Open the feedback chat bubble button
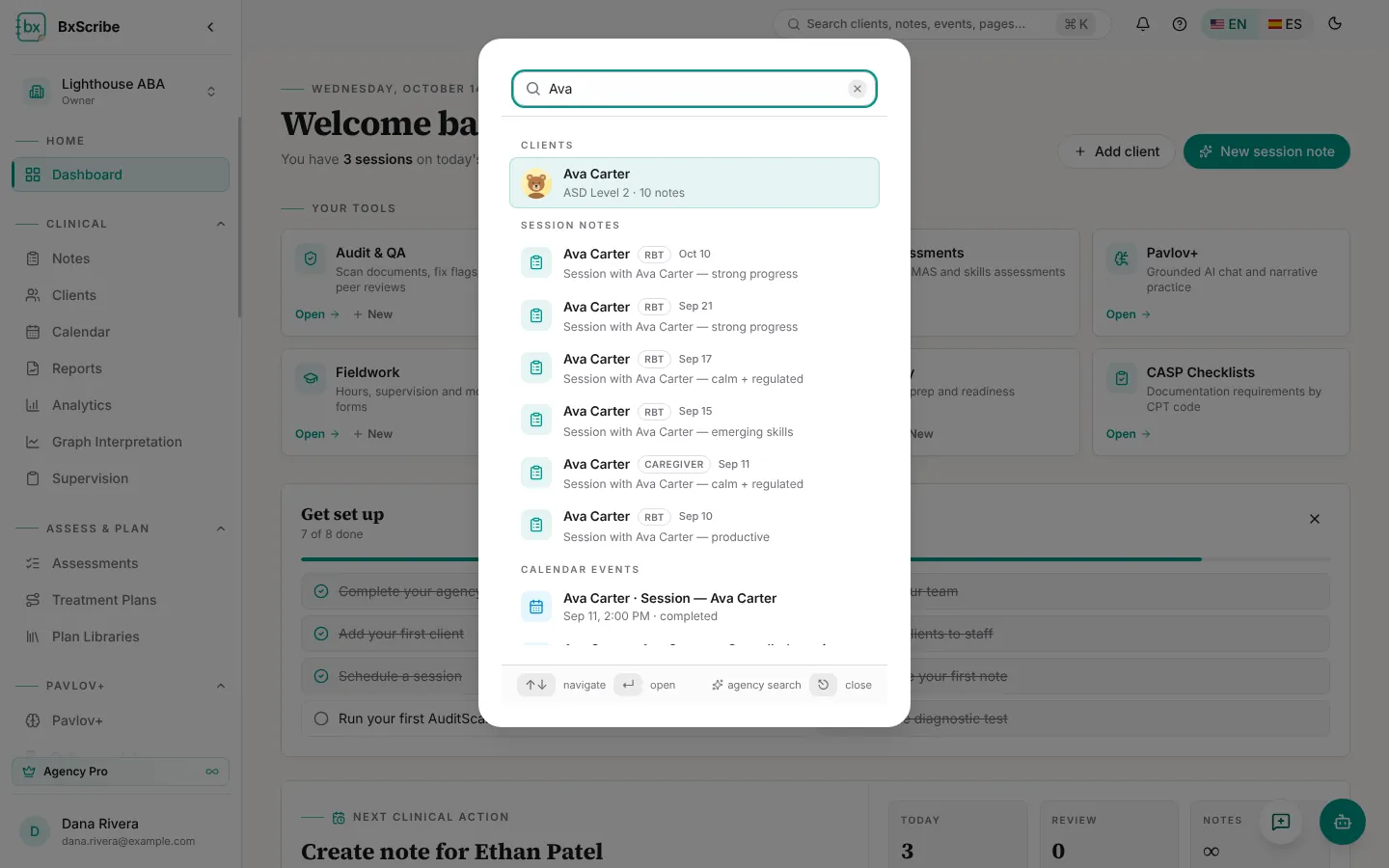Image resolution: width=1389 pixels, height=868 pixels. tap(1281, 822)
